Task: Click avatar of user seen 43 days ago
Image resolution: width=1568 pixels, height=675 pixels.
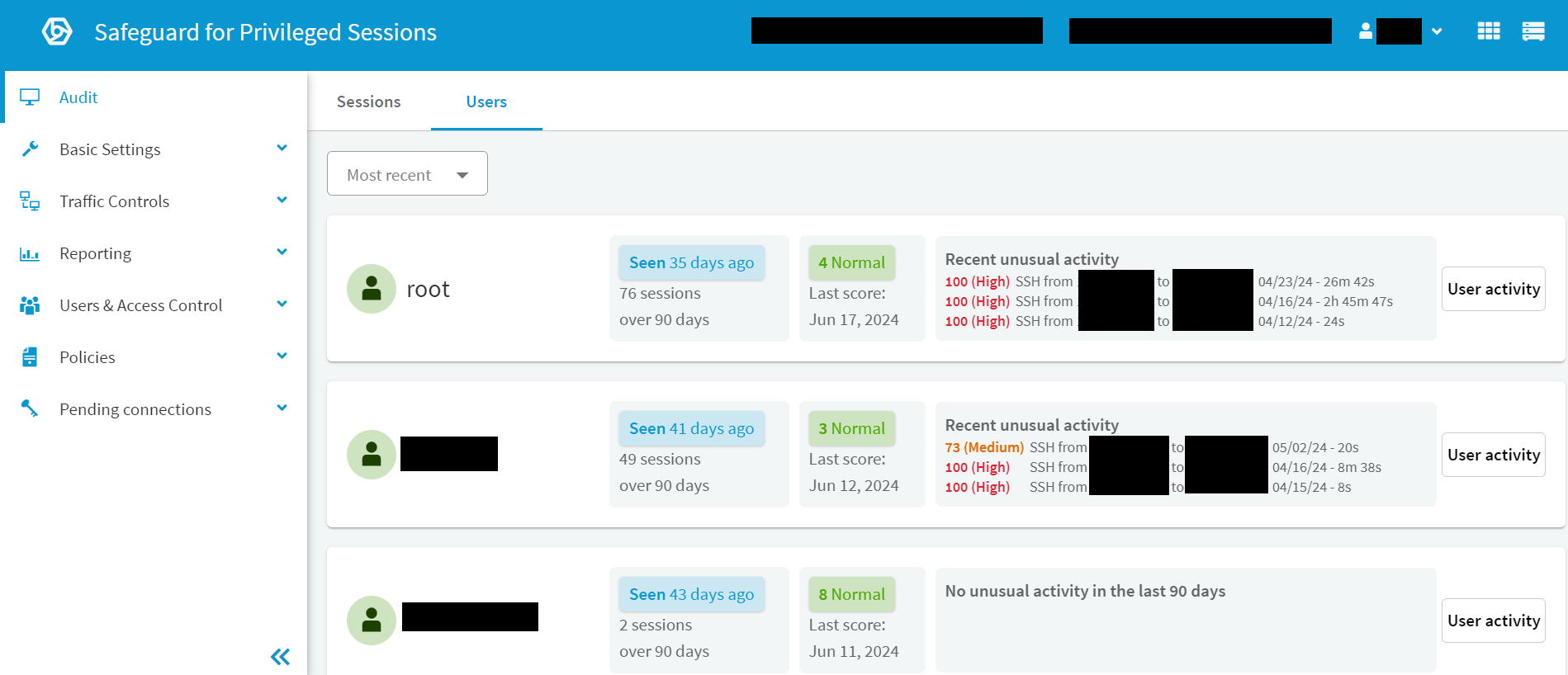Action: [372, 621]
